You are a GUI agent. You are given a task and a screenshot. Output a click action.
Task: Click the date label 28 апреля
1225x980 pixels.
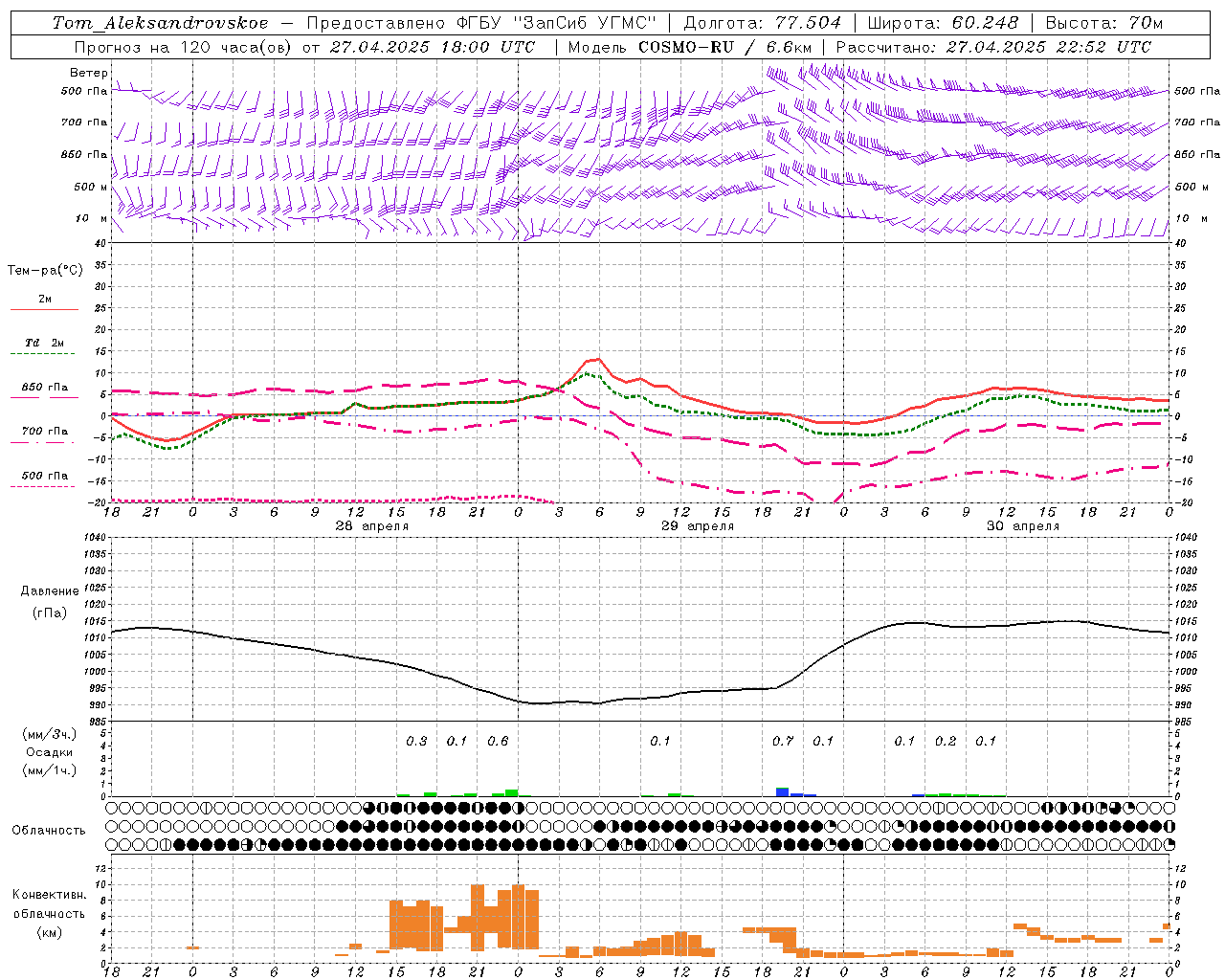coord(372,526)
